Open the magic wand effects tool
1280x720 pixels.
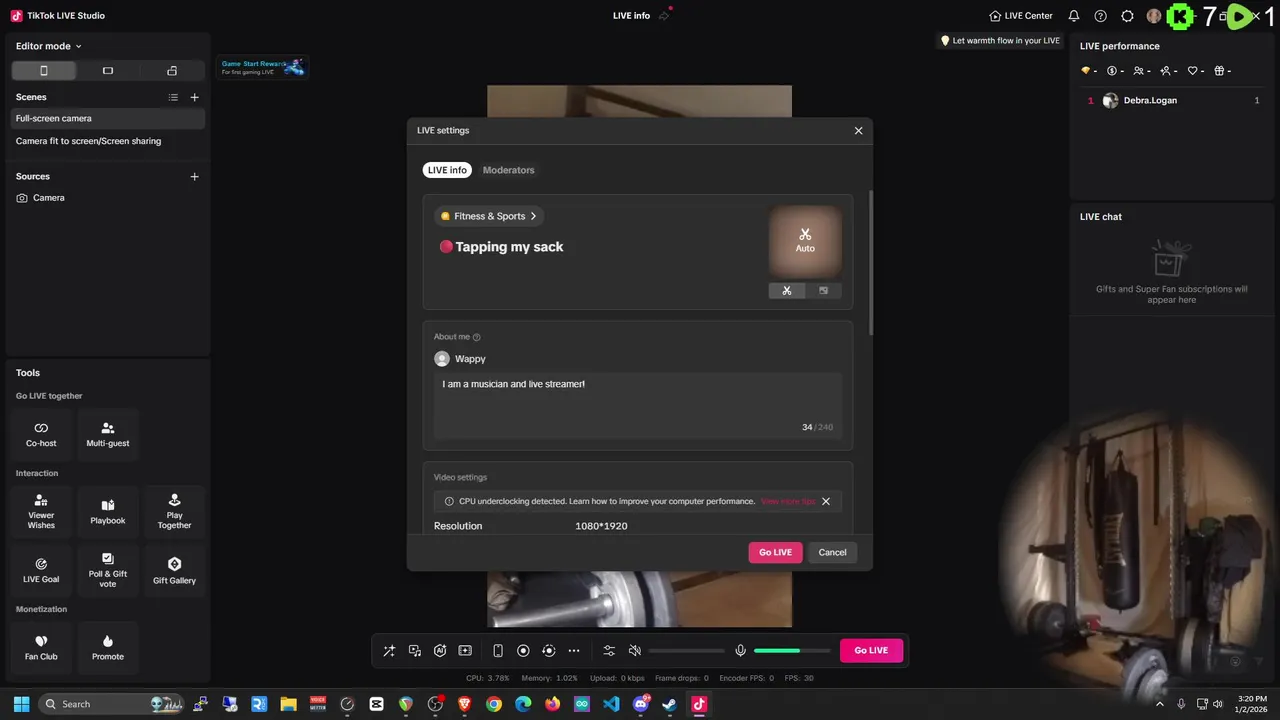click(x=389, y=651)
